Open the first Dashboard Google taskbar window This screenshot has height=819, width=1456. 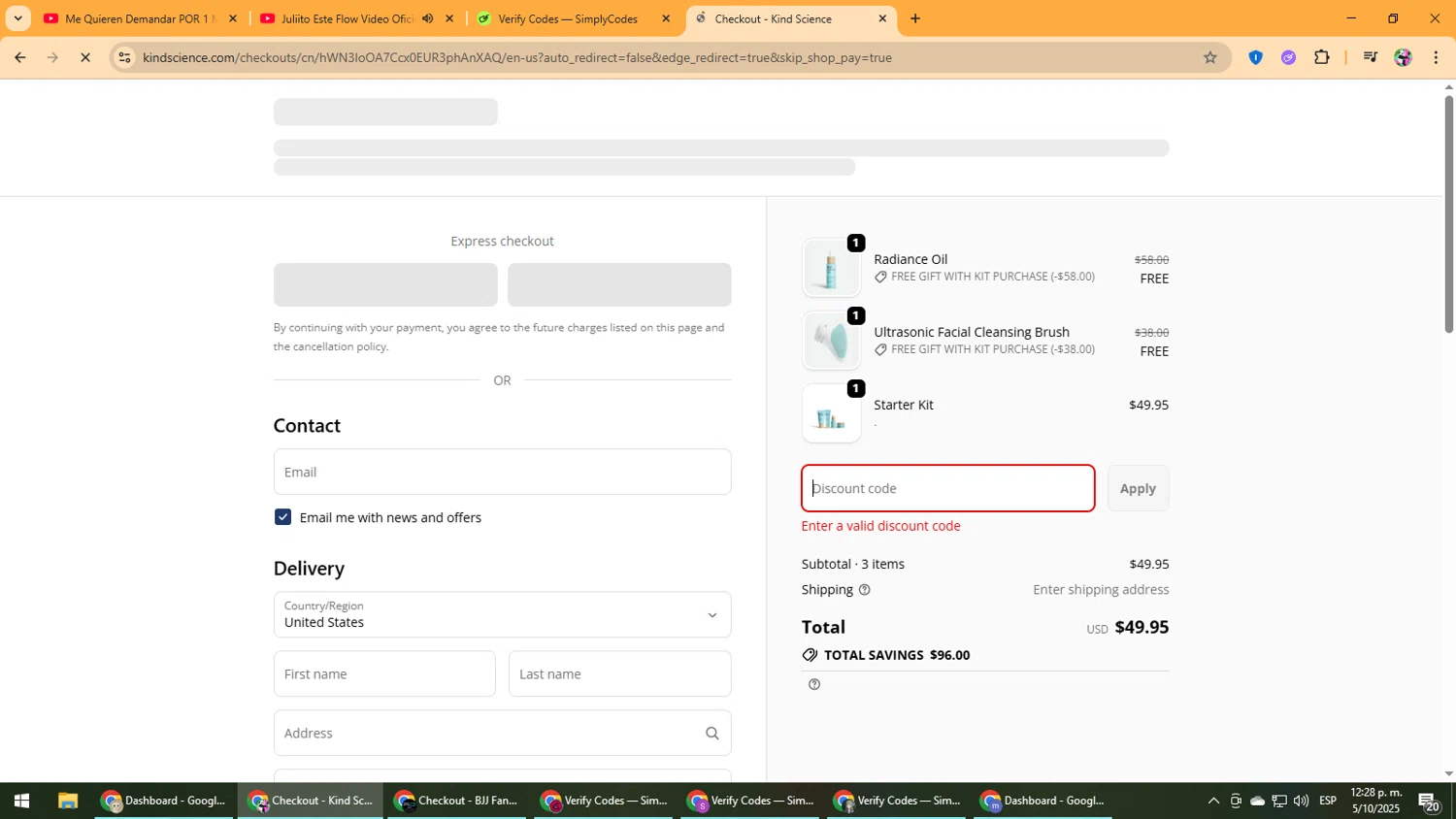[x=164, y=801]
